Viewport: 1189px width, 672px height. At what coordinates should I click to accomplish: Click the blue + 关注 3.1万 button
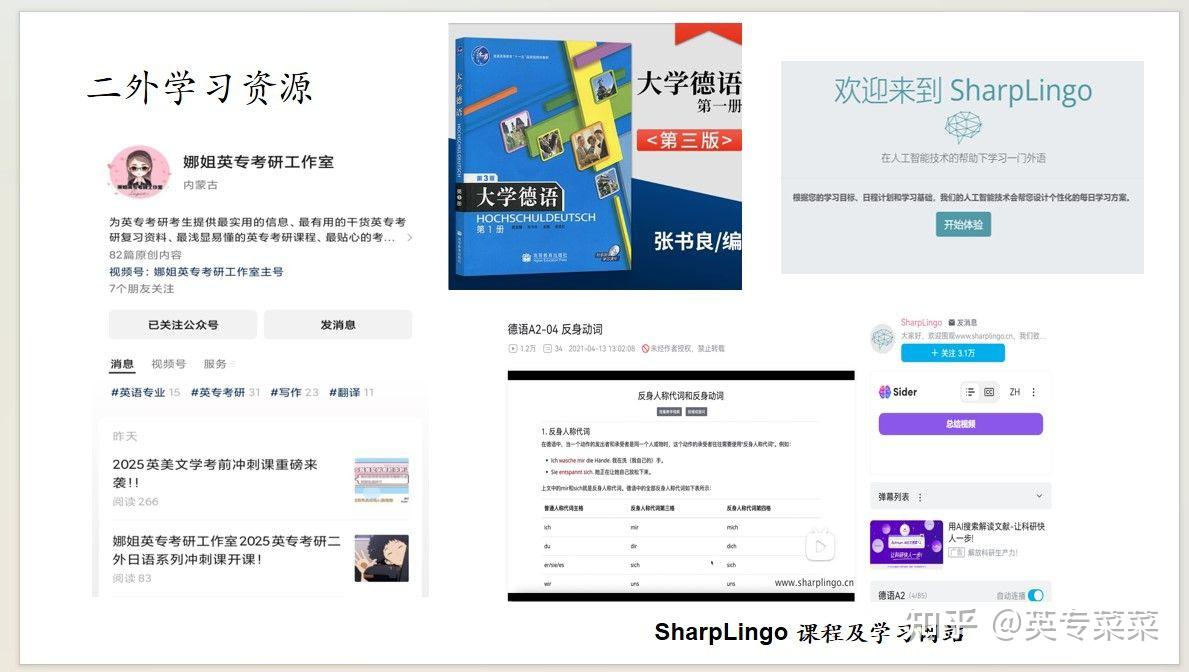coord(952,353)
